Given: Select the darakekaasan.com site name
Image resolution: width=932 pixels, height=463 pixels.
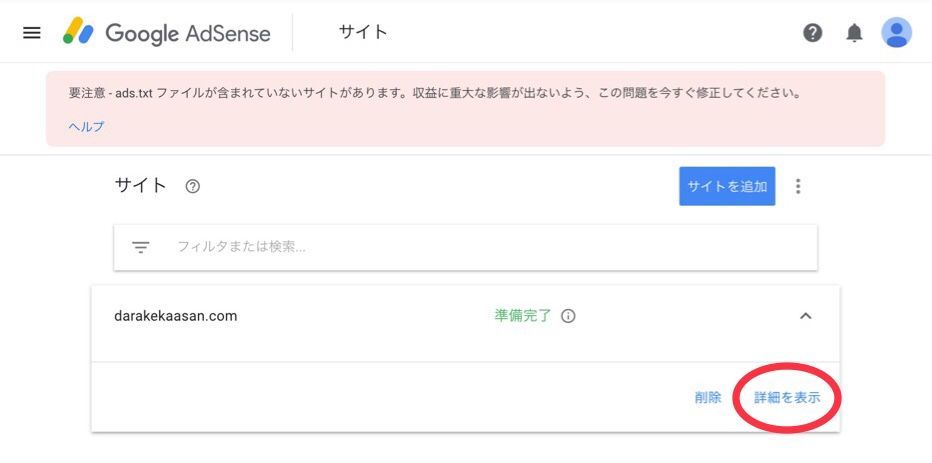Looking at the screenshot, I should pyautogui.click(x=176, y=316).
